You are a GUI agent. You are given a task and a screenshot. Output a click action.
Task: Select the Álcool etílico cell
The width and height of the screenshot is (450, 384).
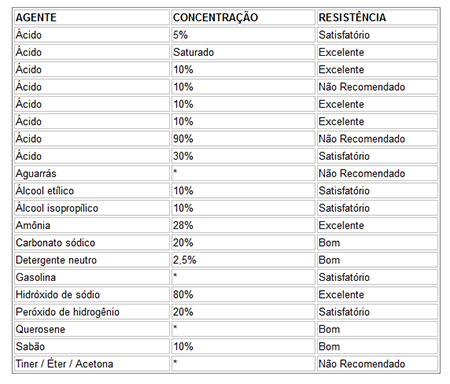coord(92,191)
